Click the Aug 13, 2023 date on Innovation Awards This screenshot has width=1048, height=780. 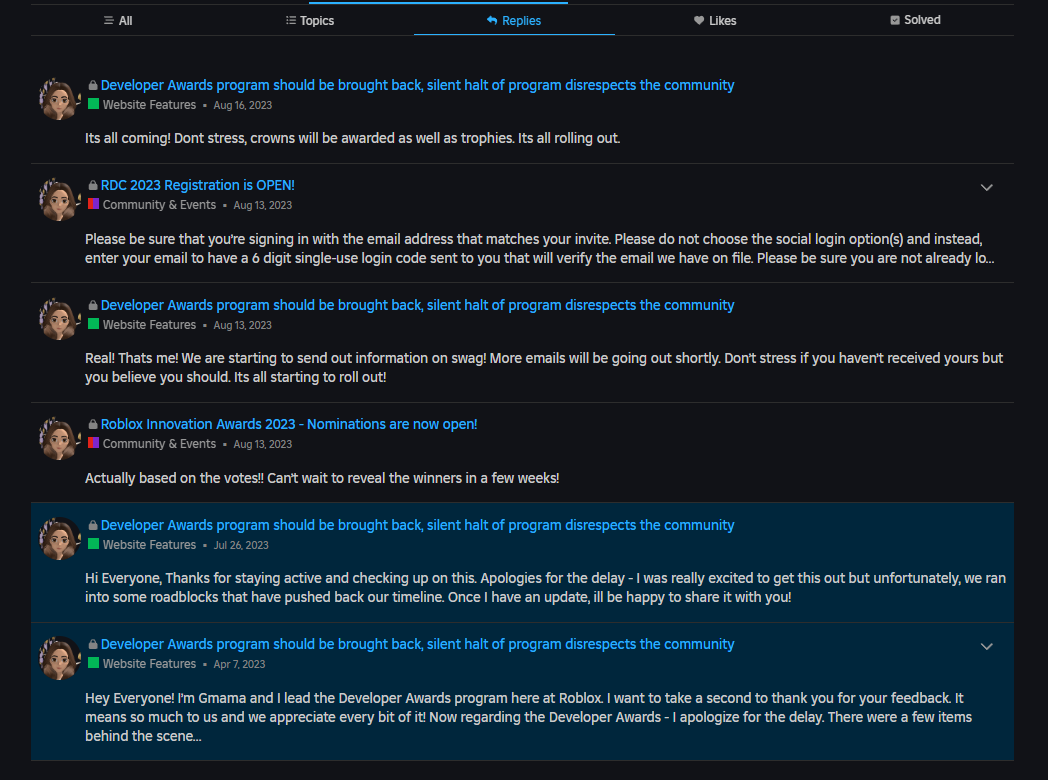click(262, 444)
